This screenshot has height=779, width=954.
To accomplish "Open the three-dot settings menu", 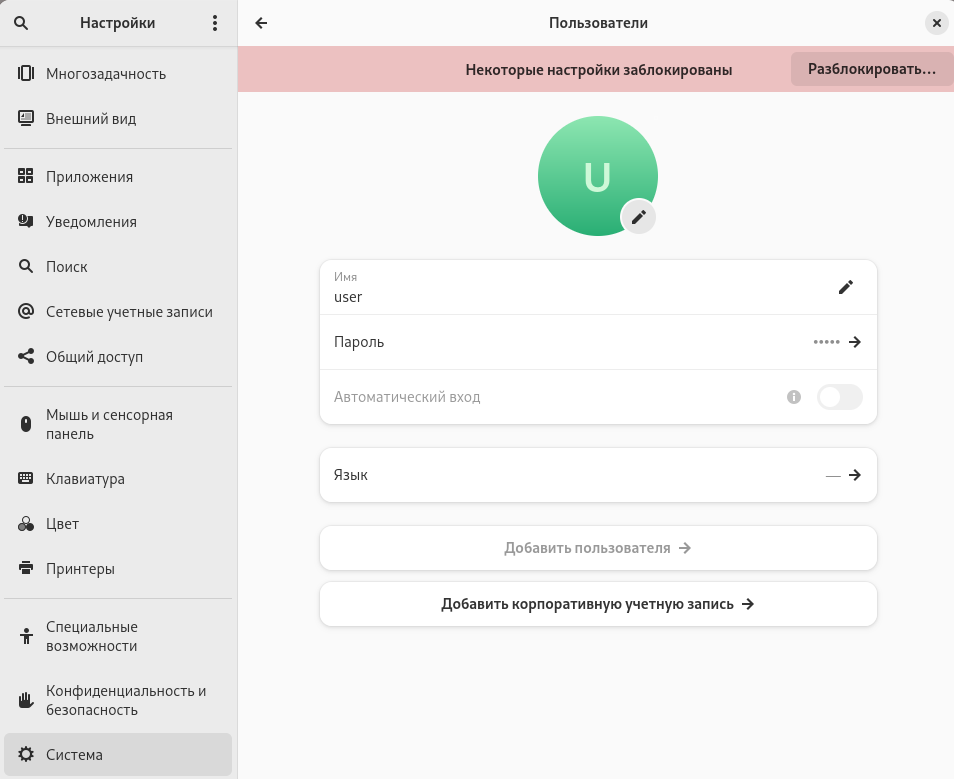I will pos(215,23).
